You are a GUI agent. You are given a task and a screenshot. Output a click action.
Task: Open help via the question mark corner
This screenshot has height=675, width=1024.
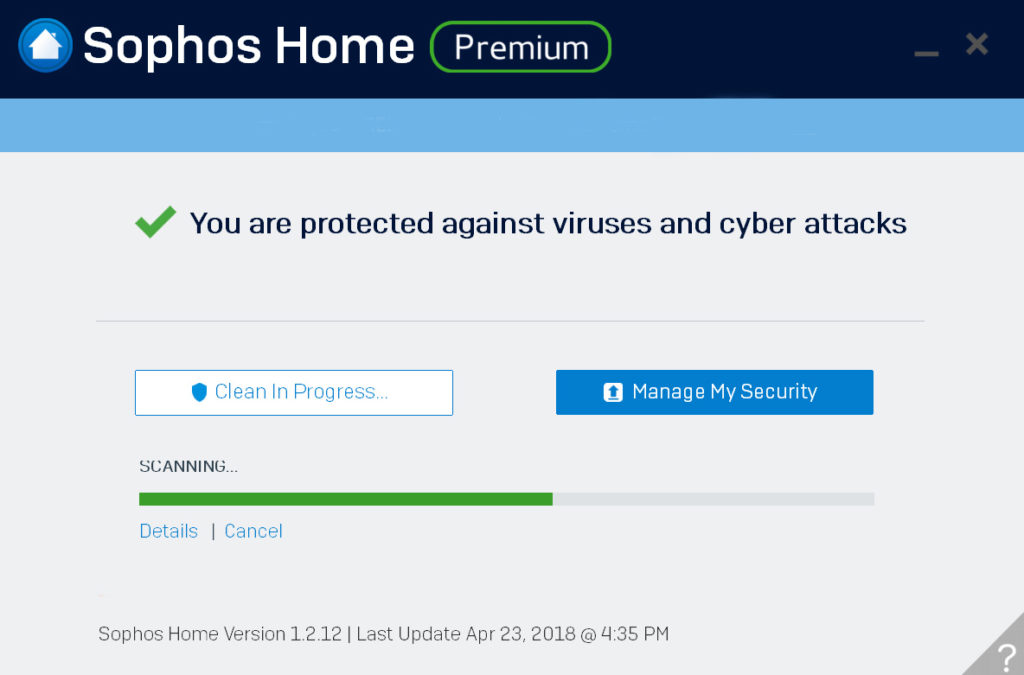point(1003,656)
